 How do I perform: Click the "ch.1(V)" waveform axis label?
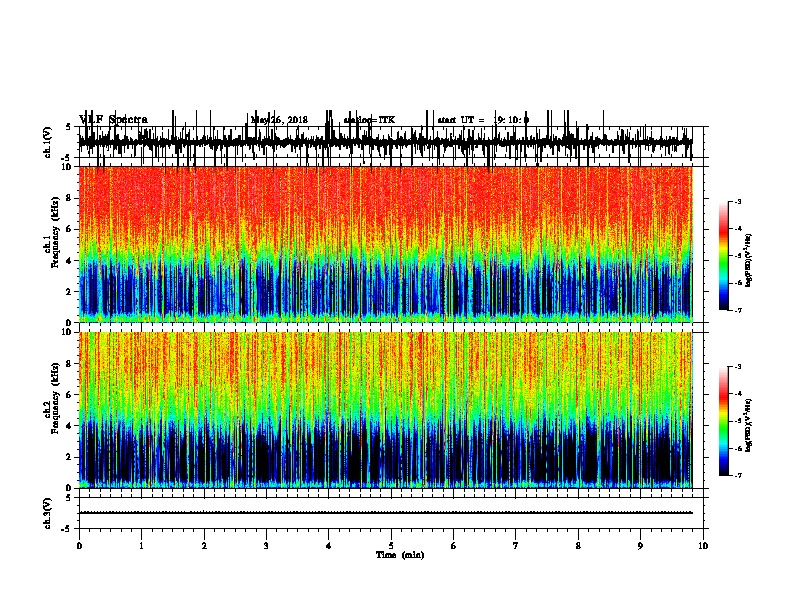point(48,142)
